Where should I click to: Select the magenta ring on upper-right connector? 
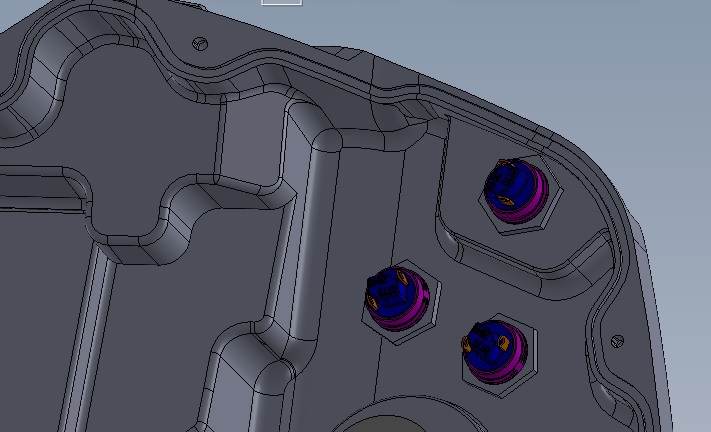coord(538,196)
